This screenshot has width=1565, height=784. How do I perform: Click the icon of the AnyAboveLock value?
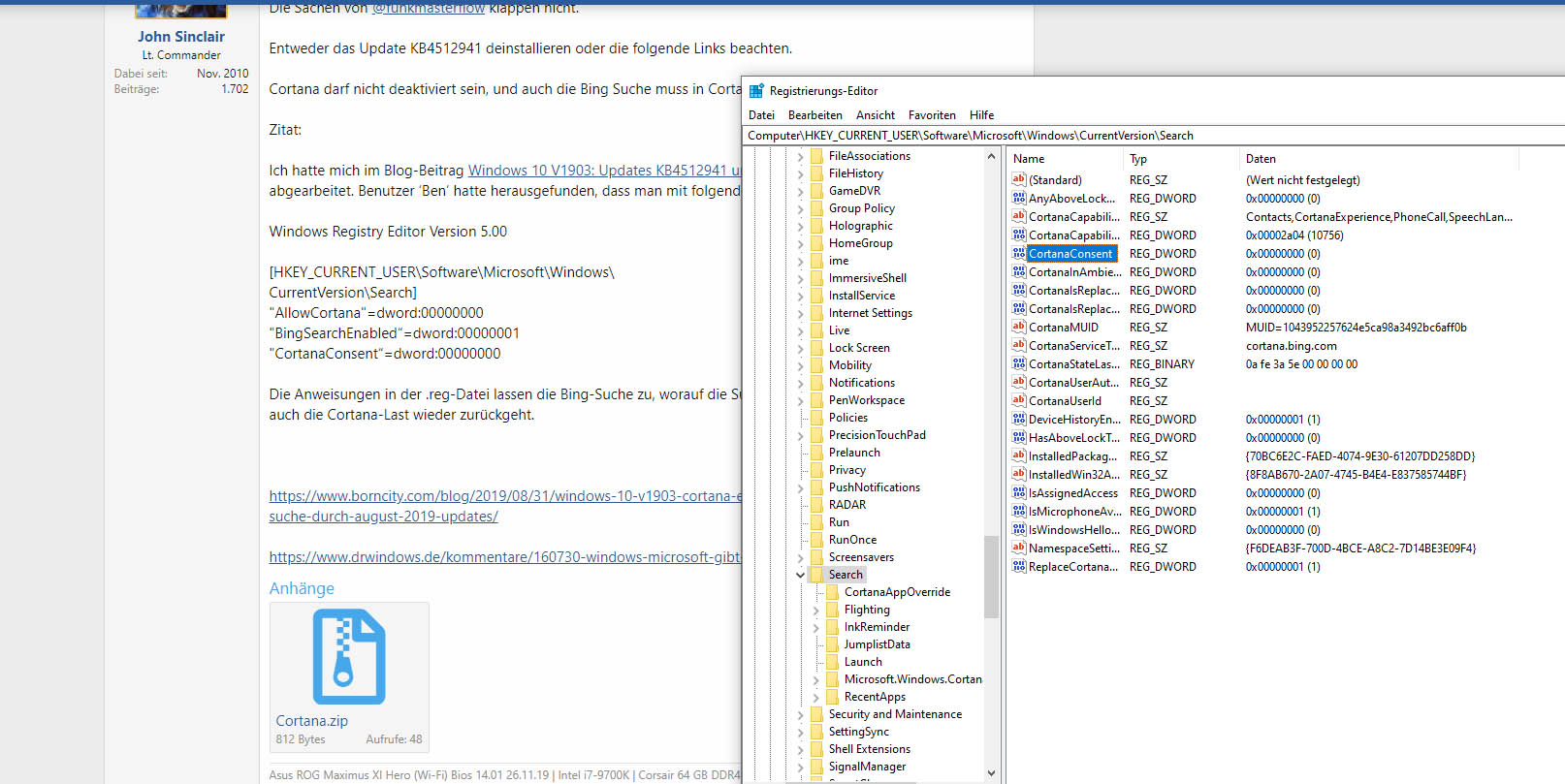coord(1018,198)
